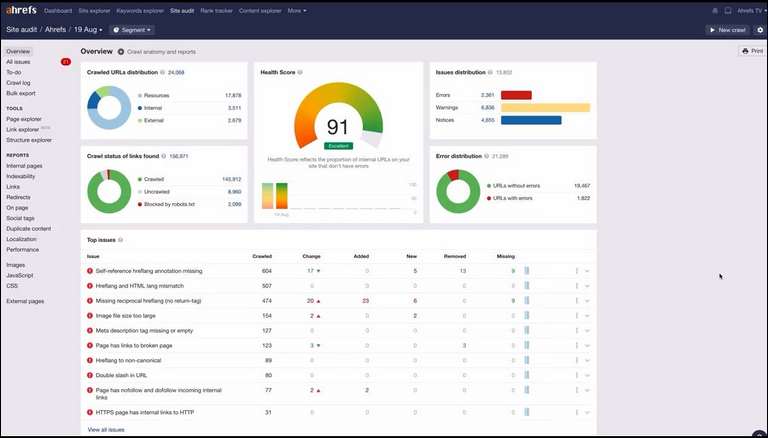Click Ahrefs project breadcrumb link
Viewport: 768px width, 438px height.
[55, 29]
